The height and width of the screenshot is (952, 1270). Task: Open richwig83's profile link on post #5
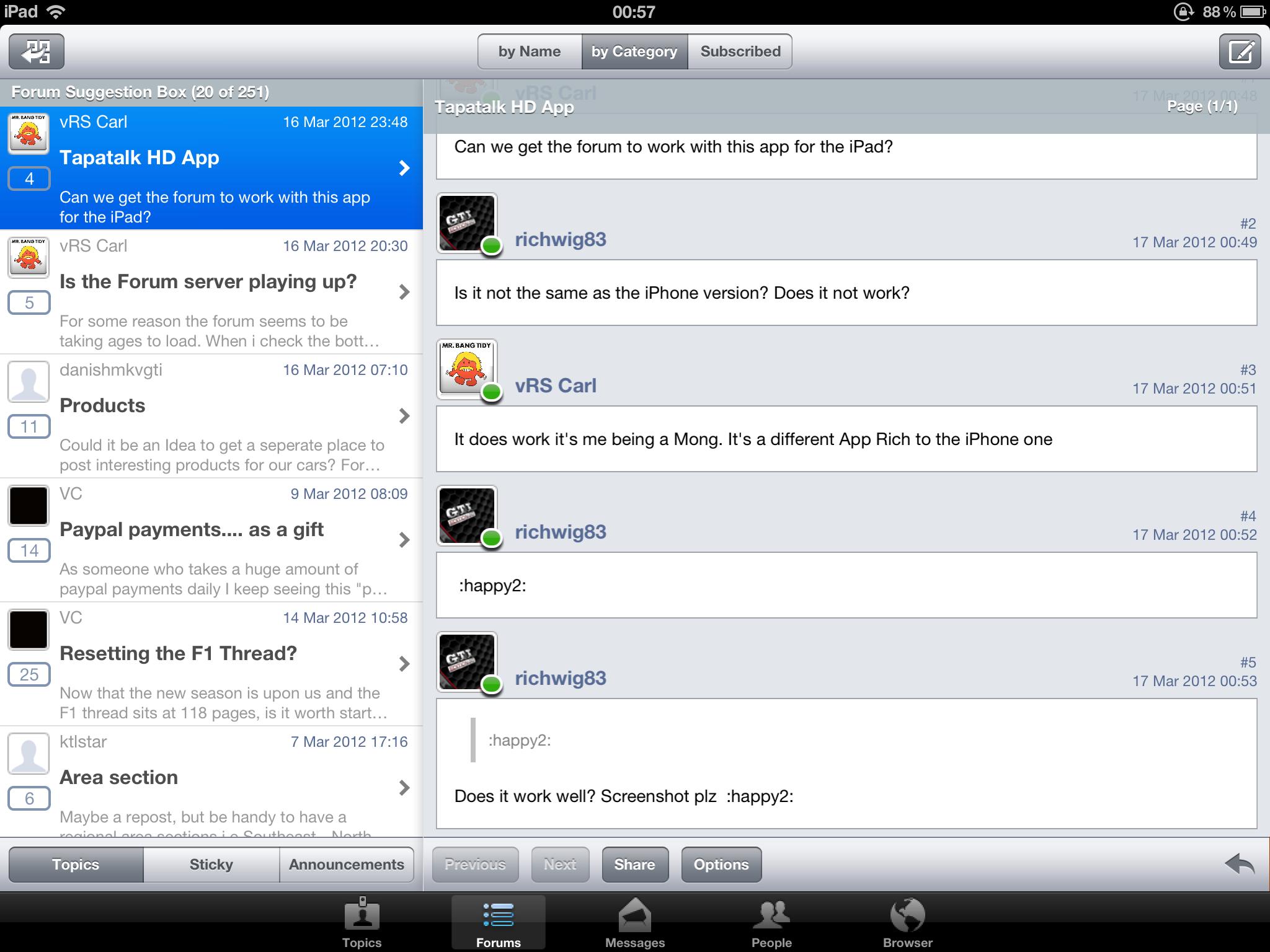point(561,678)
